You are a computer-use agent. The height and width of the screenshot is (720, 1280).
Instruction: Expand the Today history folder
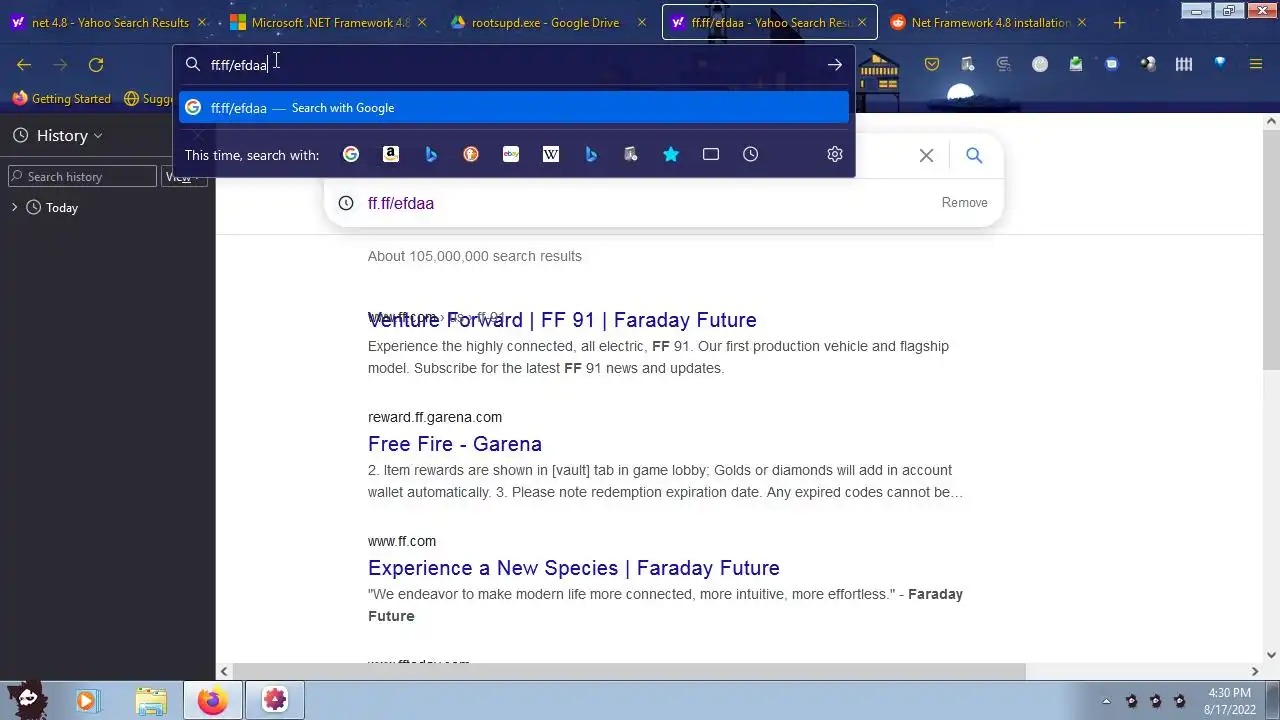pyautogui.click(x=14, y=208)
